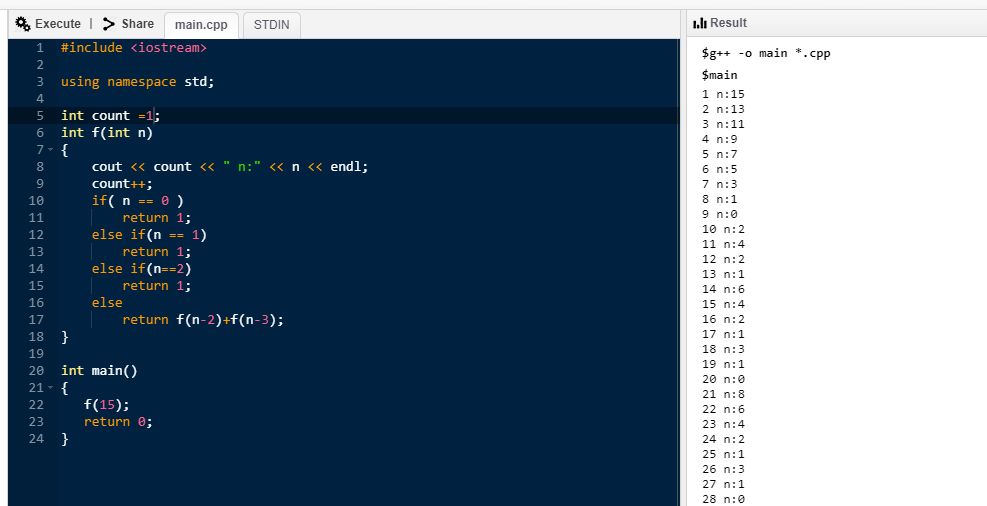Screen dimensions: 987x506
Task: Click the bar chart icon beside Result
Action: click(x=699, y=23)
